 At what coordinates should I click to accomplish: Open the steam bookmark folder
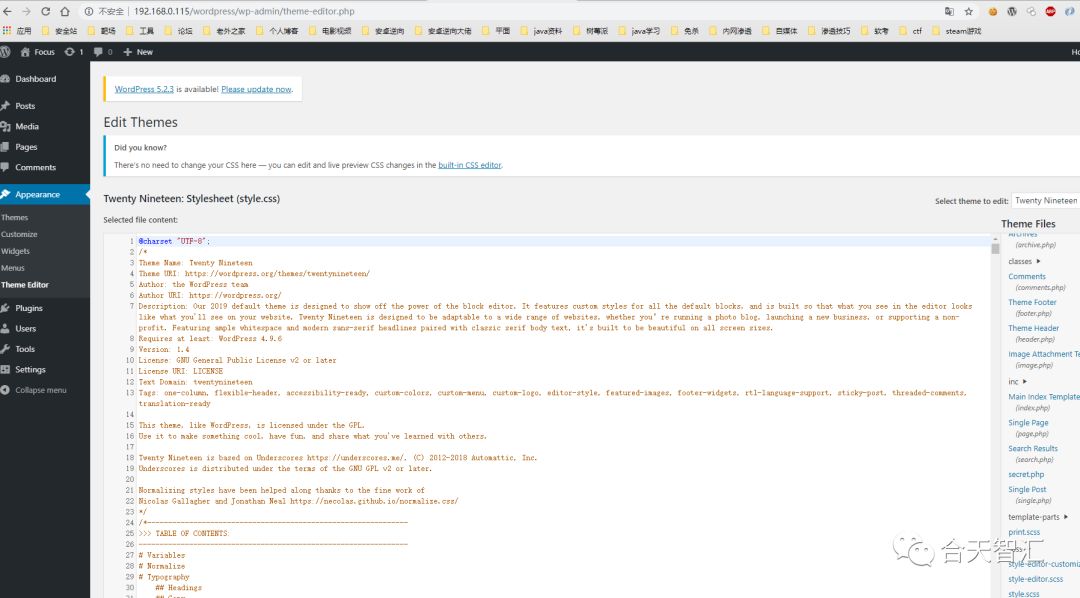[957, 31]
